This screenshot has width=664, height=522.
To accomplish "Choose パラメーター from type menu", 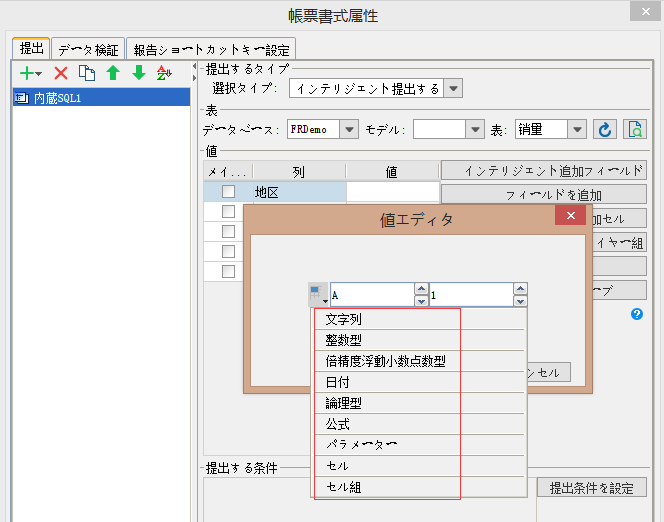I will (419, 445).
